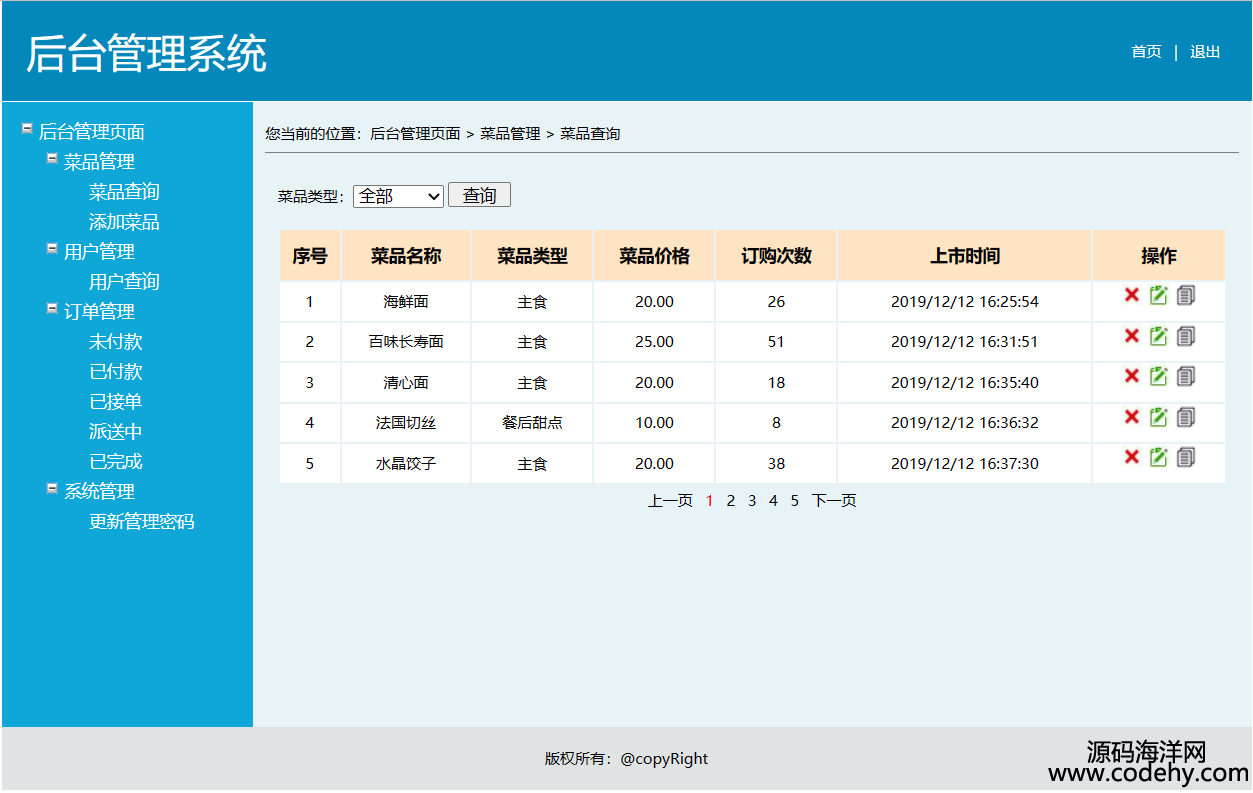
Task: Click the 菜品名称 column header
Action: pos(406,256)
